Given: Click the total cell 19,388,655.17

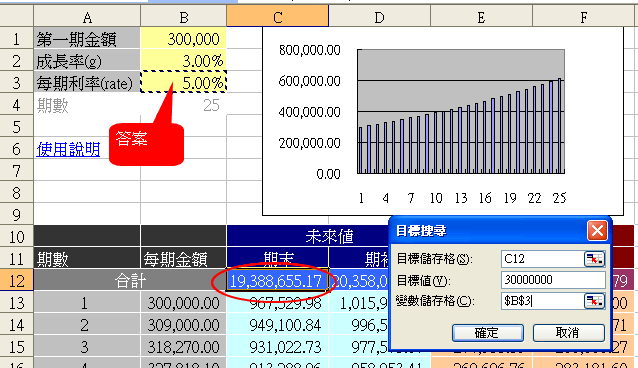Looking at the screenshot, I should (x=277, y=281).
